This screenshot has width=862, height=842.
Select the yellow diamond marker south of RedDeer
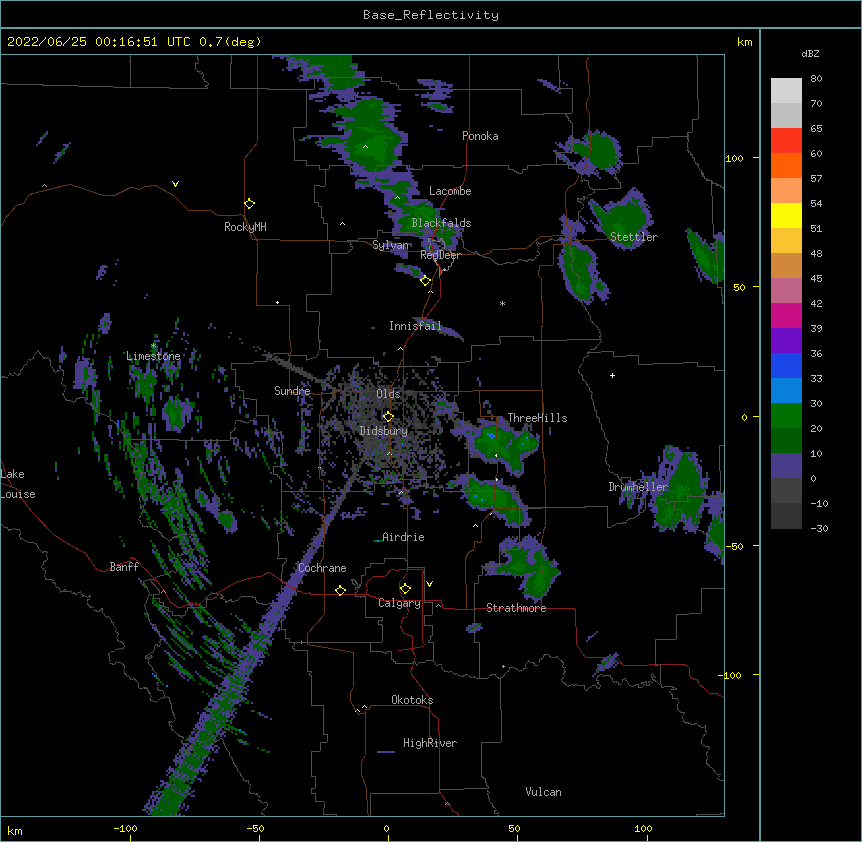click(425, 281)
